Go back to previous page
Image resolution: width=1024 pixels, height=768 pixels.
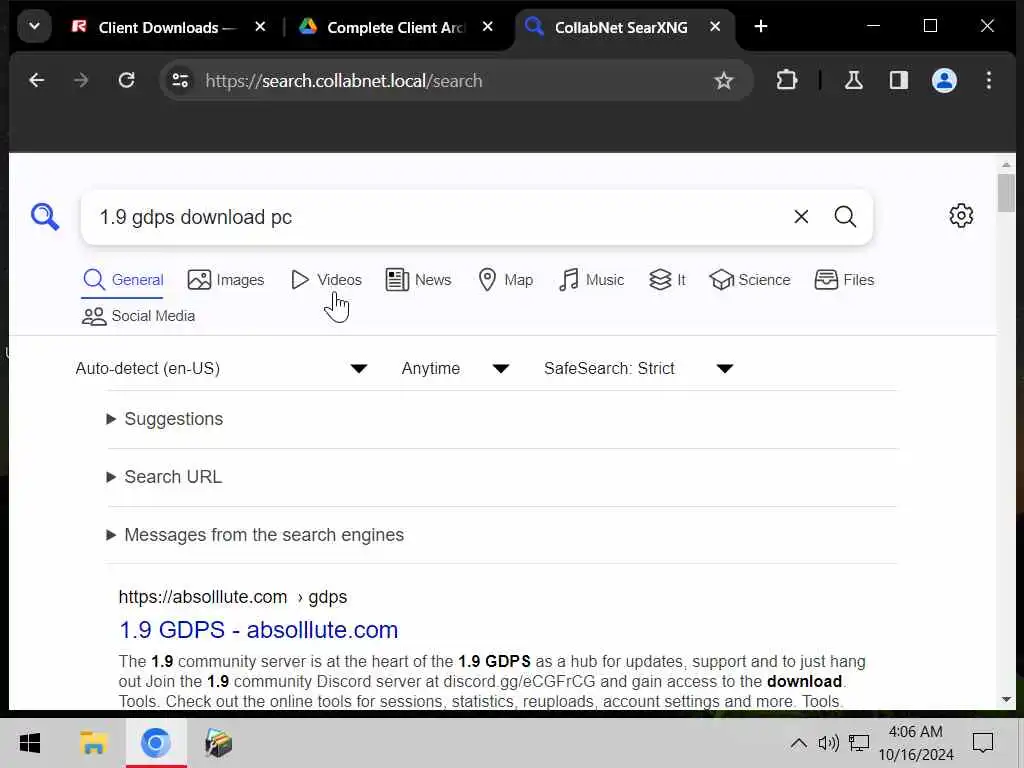(37, 80)
